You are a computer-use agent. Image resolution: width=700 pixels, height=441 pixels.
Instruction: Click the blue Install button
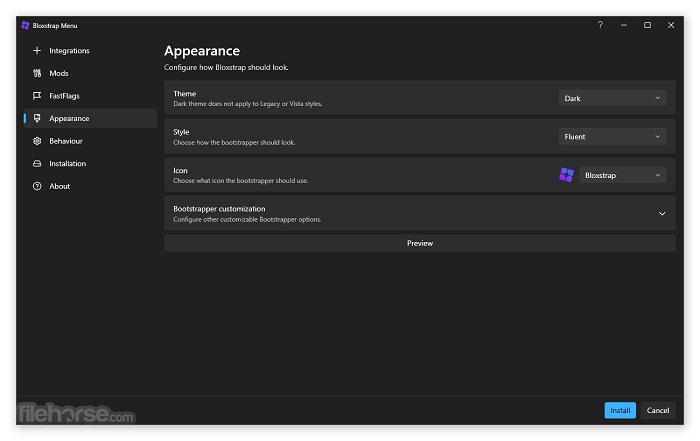[620, 410]
